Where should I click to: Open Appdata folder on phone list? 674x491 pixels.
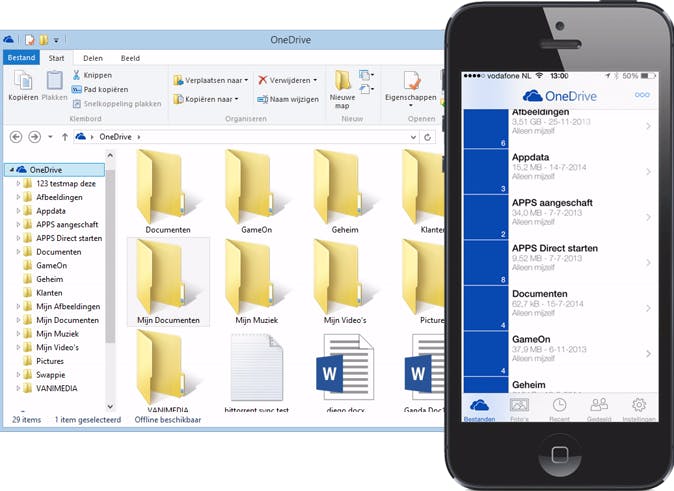561,172
